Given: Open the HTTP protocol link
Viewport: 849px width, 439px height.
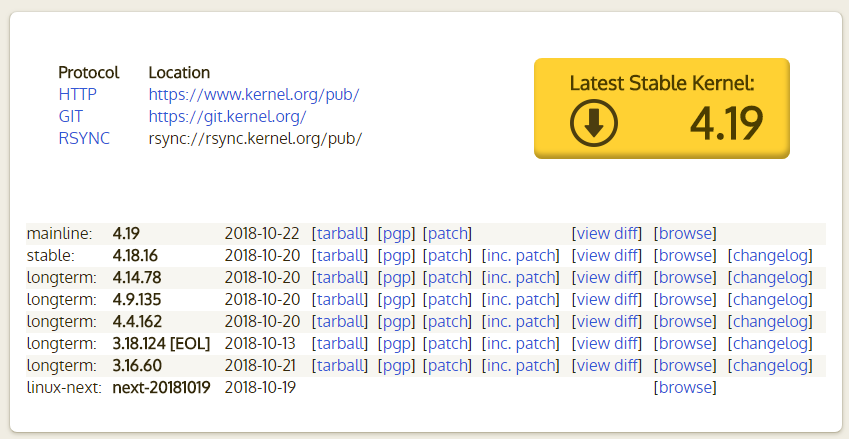Looking at the screenshot, I should click(77, 95).
